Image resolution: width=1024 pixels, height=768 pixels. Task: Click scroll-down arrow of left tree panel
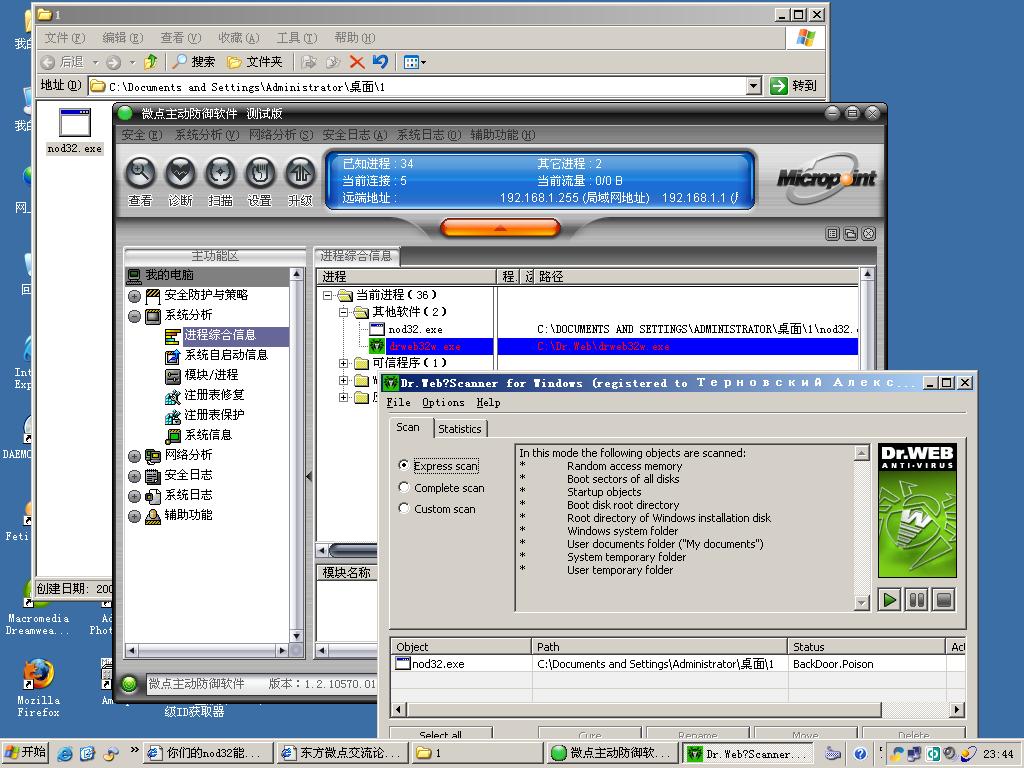pyautogui.click(x=296, y=636)
